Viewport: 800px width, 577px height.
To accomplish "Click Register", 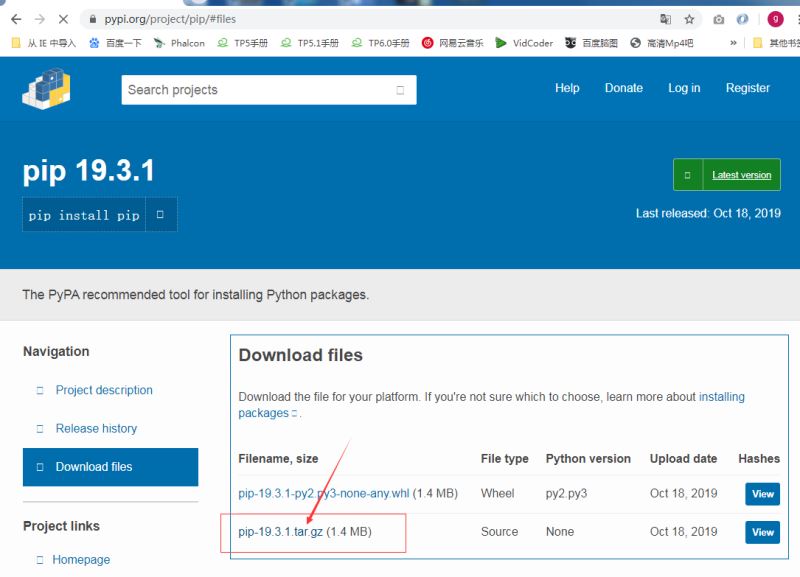I will point(747,88).
